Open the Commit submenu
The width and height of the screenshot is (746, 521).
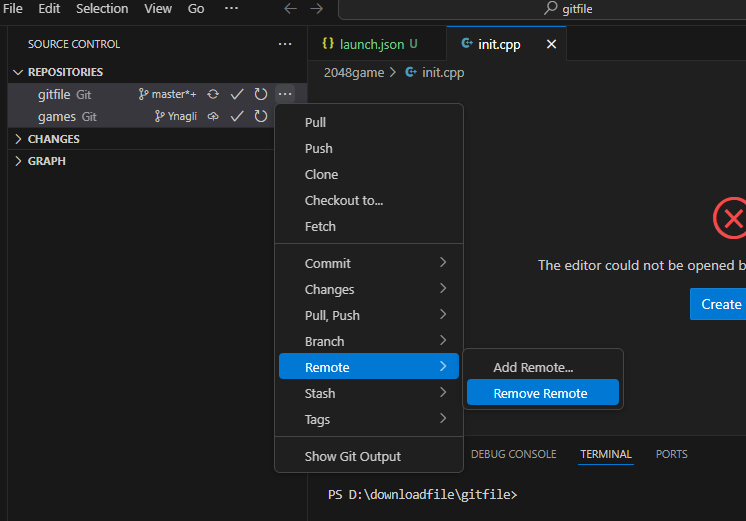click(369, 263)
